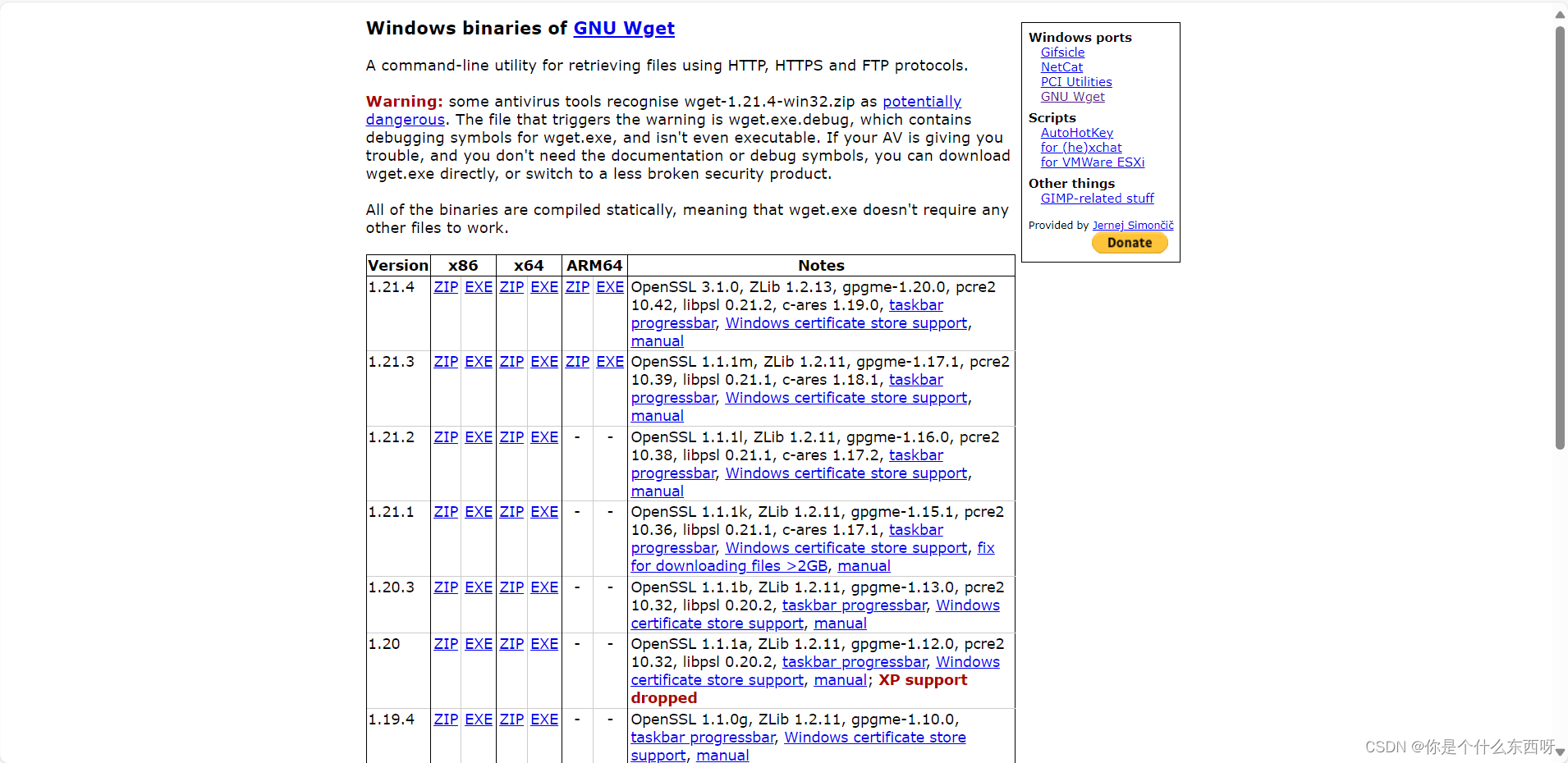Open Gifsicle in Windows ports sidebar
The width and height of the screenshot is (1568, 763).
1062,53
